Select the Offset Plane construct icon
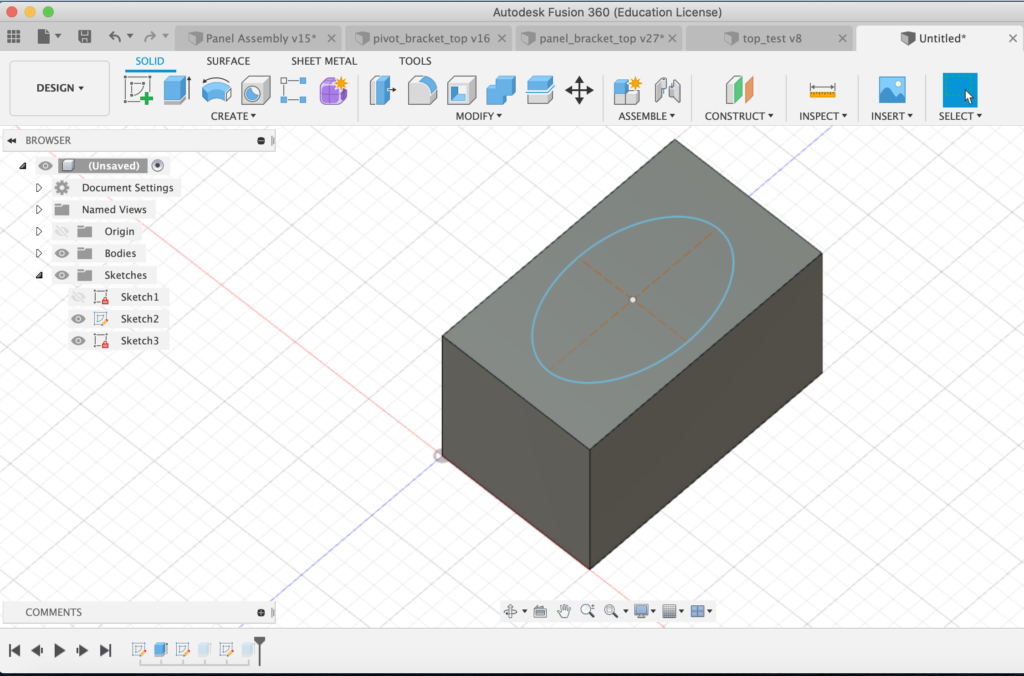1024x676 pixels. pos(739,91)
